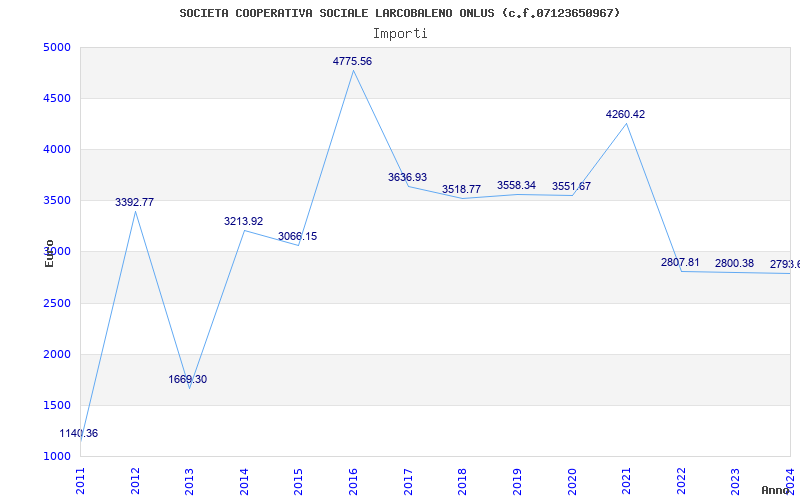Click the 3636.93 data label
The width and height of the screenshot is (800, 500).
point(407,177)
